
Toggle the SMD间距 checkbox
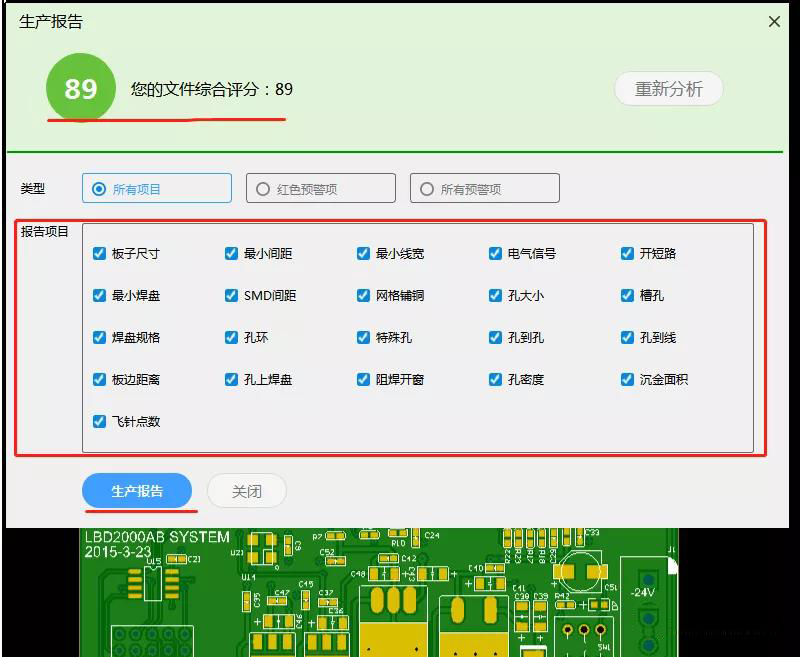230,296
